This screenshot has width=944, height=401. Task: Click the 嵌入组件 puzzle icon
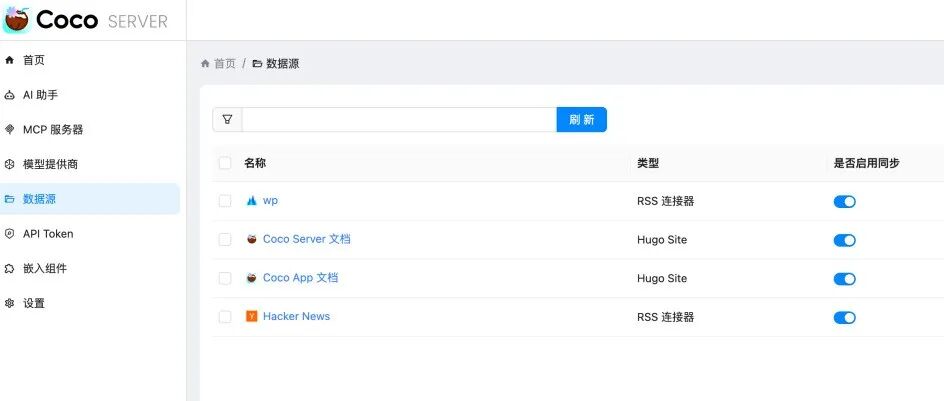(9, 269)
